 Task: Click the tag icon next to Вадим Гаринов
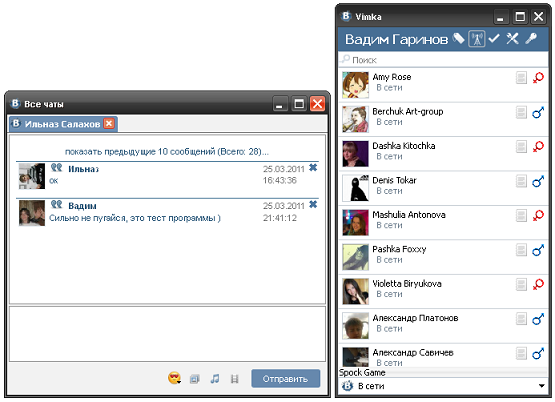pos(458,38)
